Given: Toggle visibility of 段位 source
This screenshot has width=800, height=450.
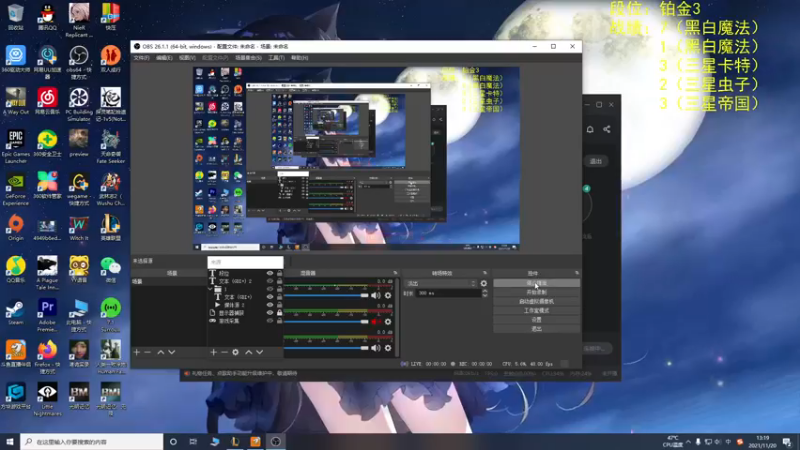Looking at the screenshot, I should (x=270, y=273).
